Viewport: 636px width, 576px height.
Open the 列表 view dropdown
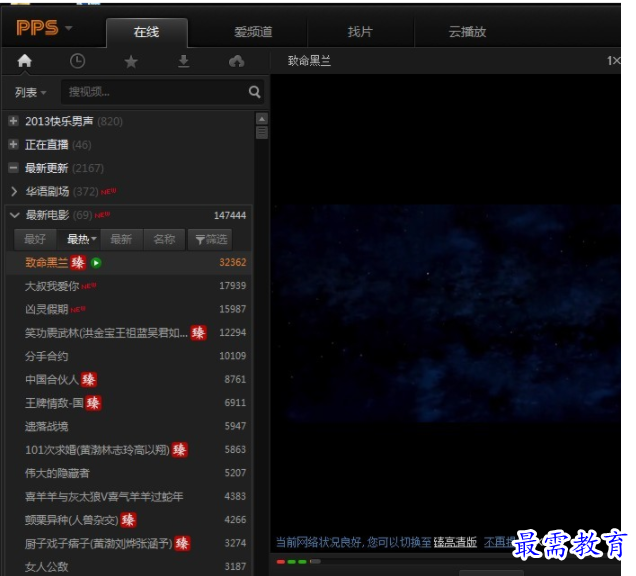(x=30, y=92)
